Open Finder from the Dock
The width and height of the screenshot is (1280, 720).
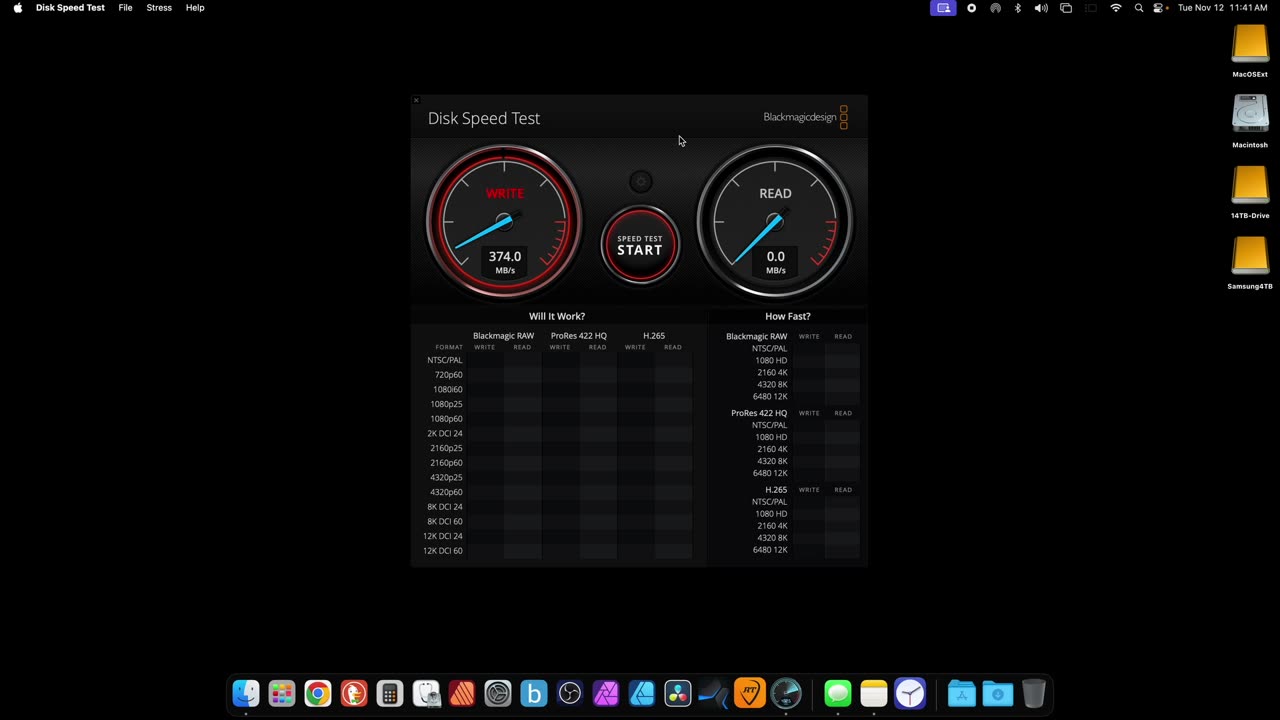click(246, 693)
